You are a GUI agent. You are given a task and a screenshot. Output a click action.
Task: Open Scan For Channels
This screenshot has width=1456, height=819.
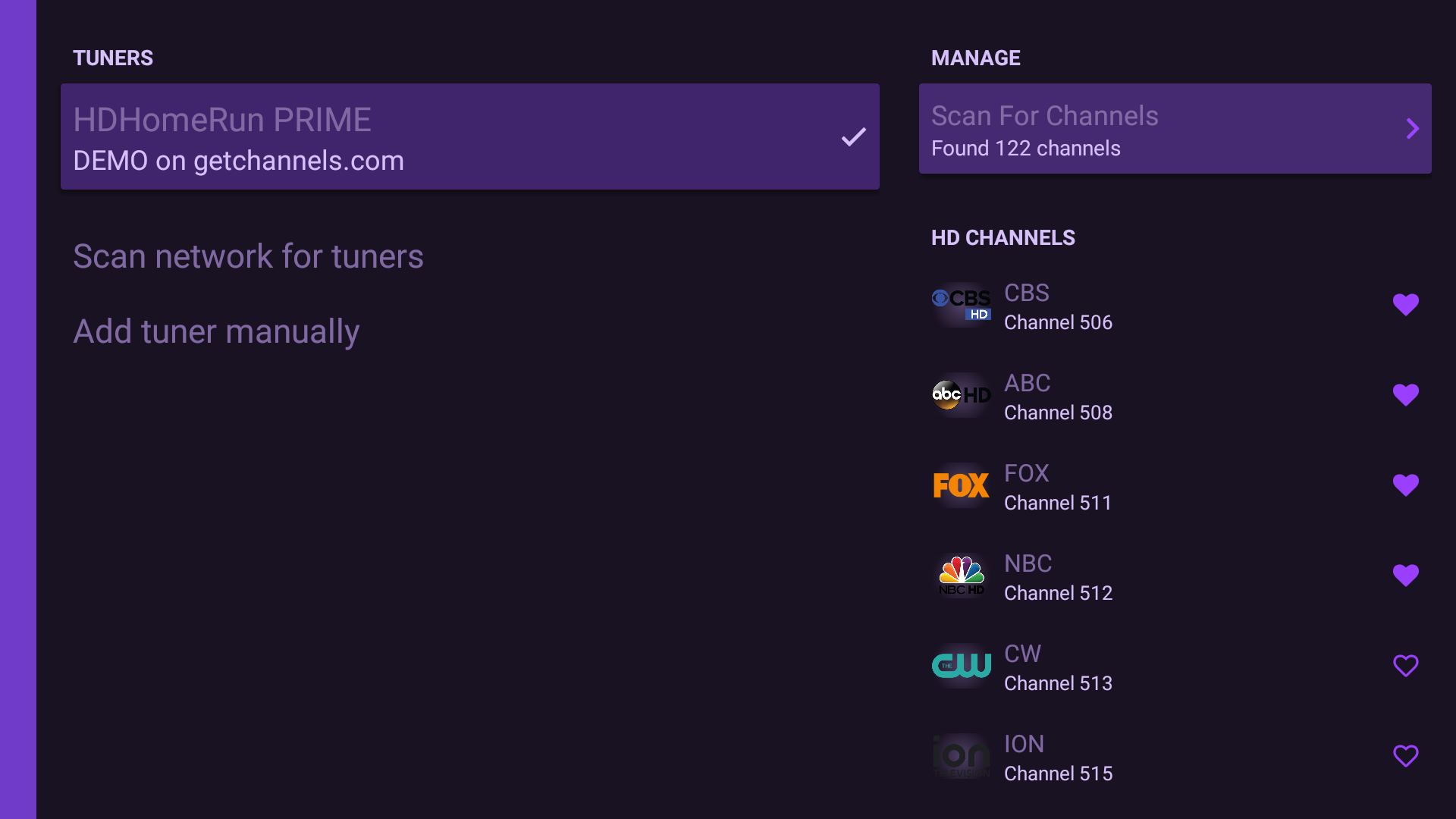click(x=1175, y=129)
